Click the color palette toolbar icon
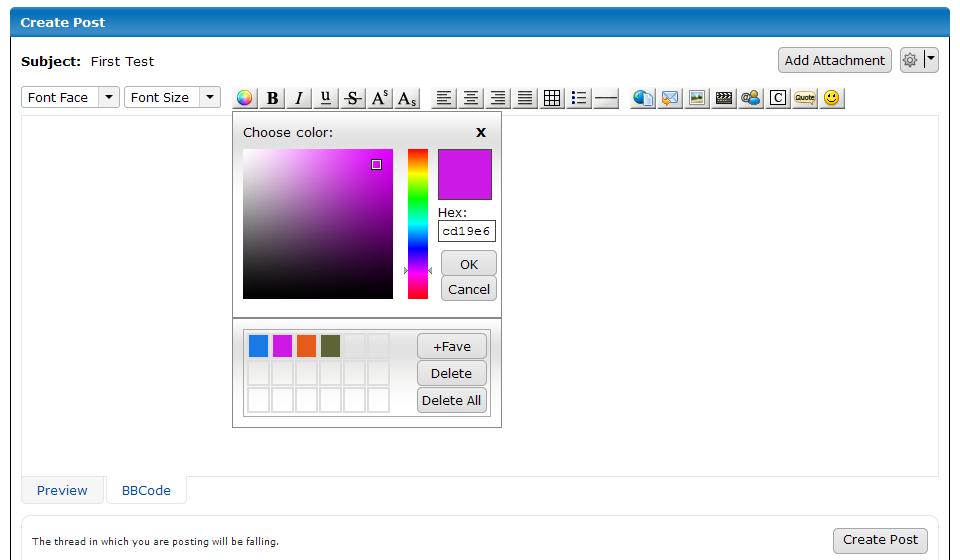 pyautogui.click(x=245, y=98)
